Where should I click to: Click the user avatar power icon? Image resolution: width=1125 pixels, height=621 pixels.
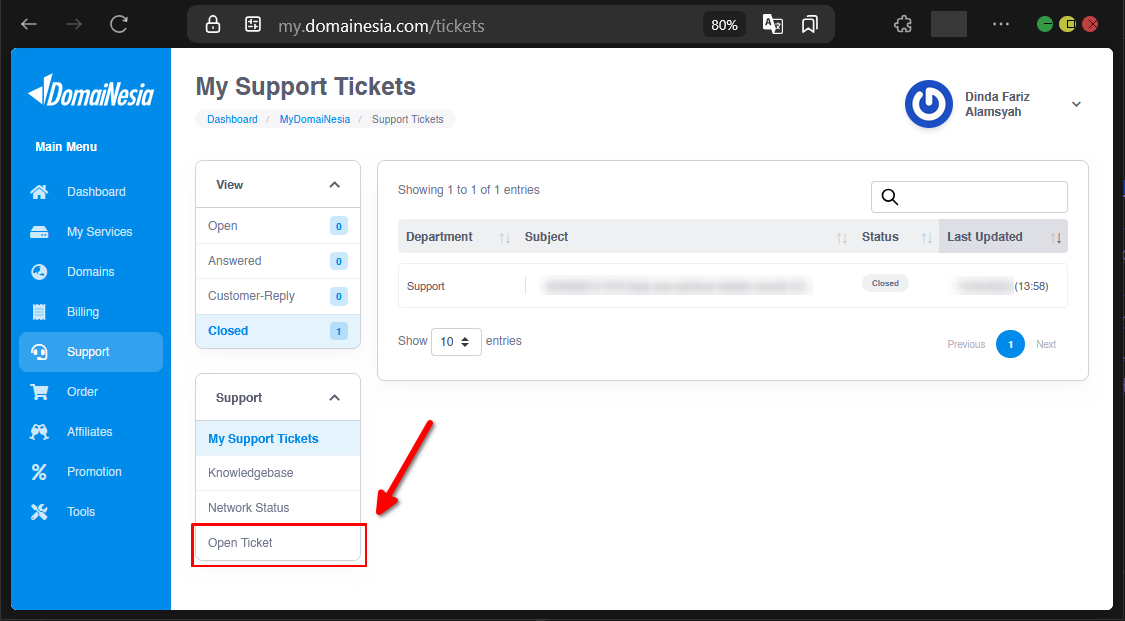(928, 104)
